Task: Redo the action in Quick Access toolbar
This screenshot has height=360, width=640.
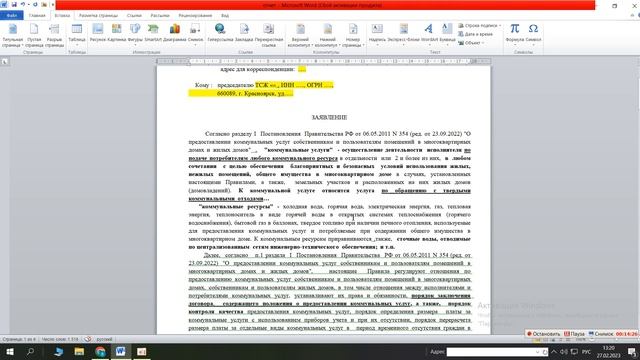Action: point(35,4)
